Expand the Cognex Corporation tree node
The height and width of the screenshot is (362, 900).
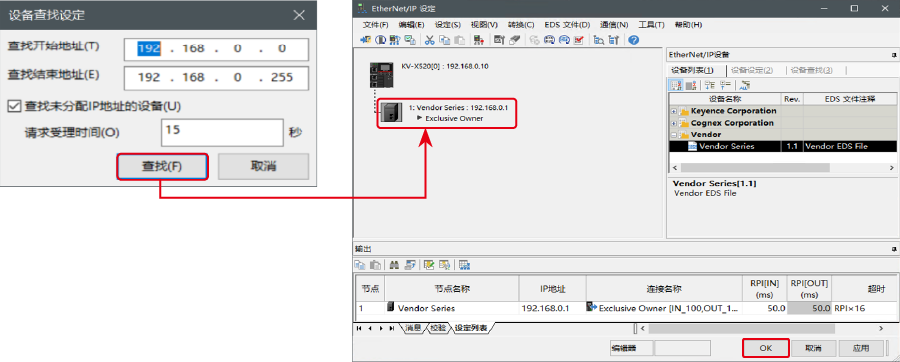[x=673, y=123]
